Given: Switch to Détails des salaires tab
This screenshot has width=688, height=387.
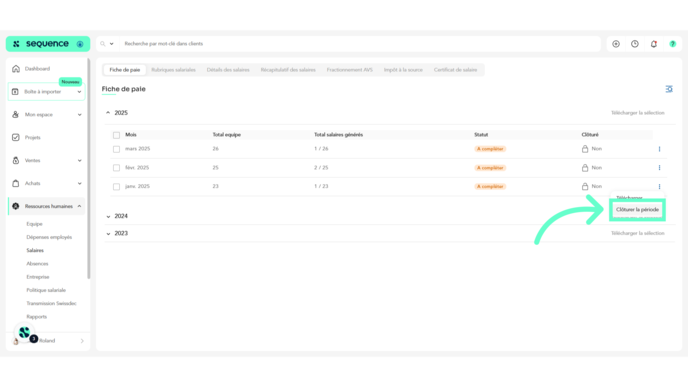Looking at the screenshot, I should pos(228,70).
